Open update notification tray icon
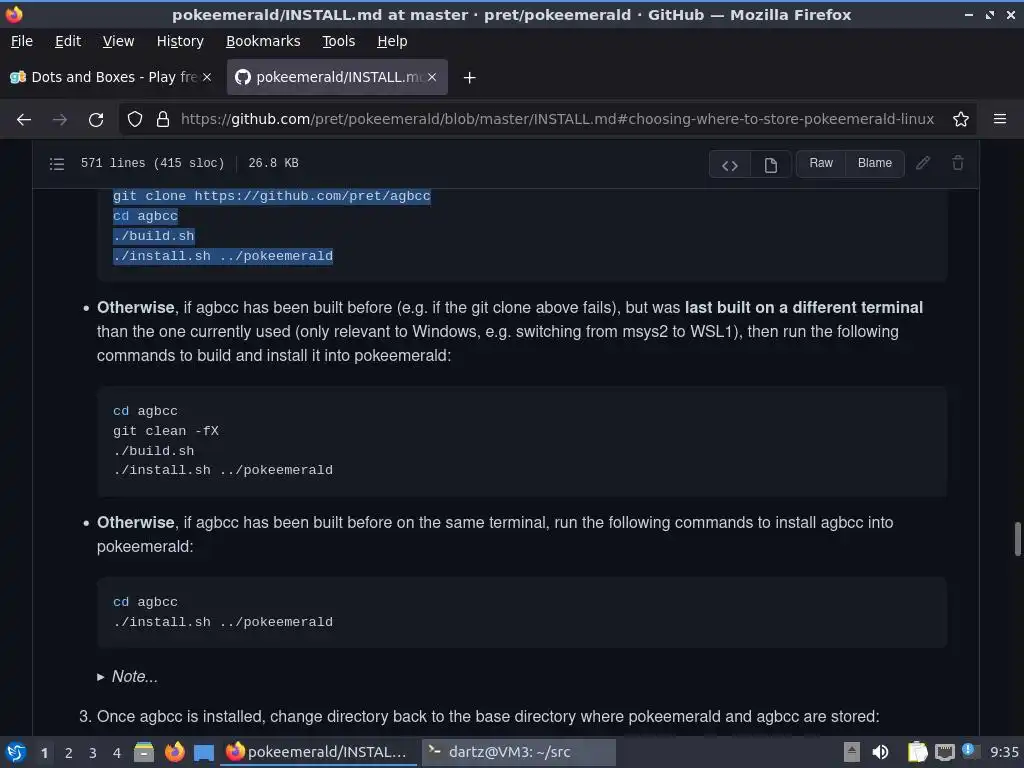 (x=970, y=752)
